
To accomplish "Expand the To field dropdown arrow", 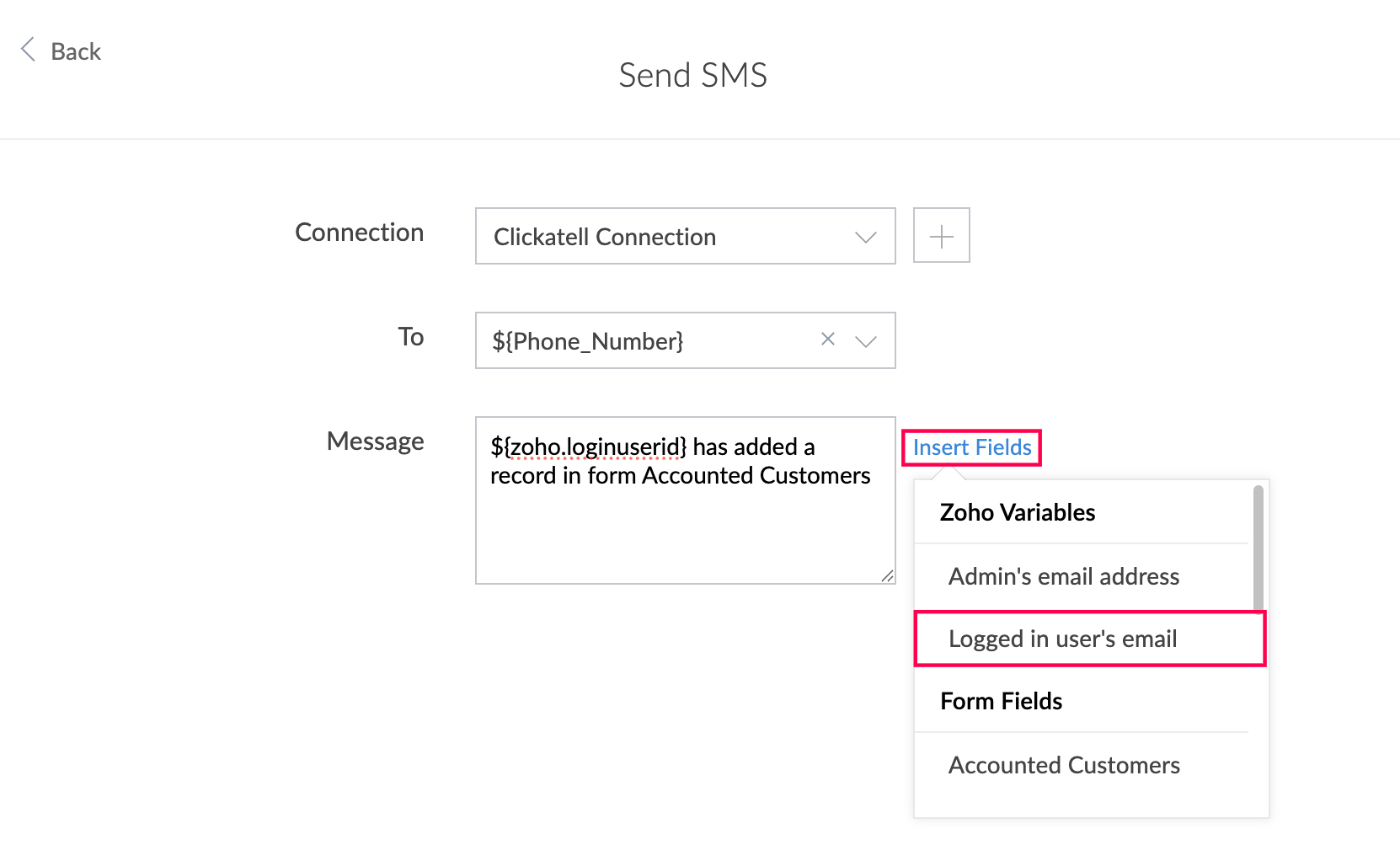I will 866,341.
